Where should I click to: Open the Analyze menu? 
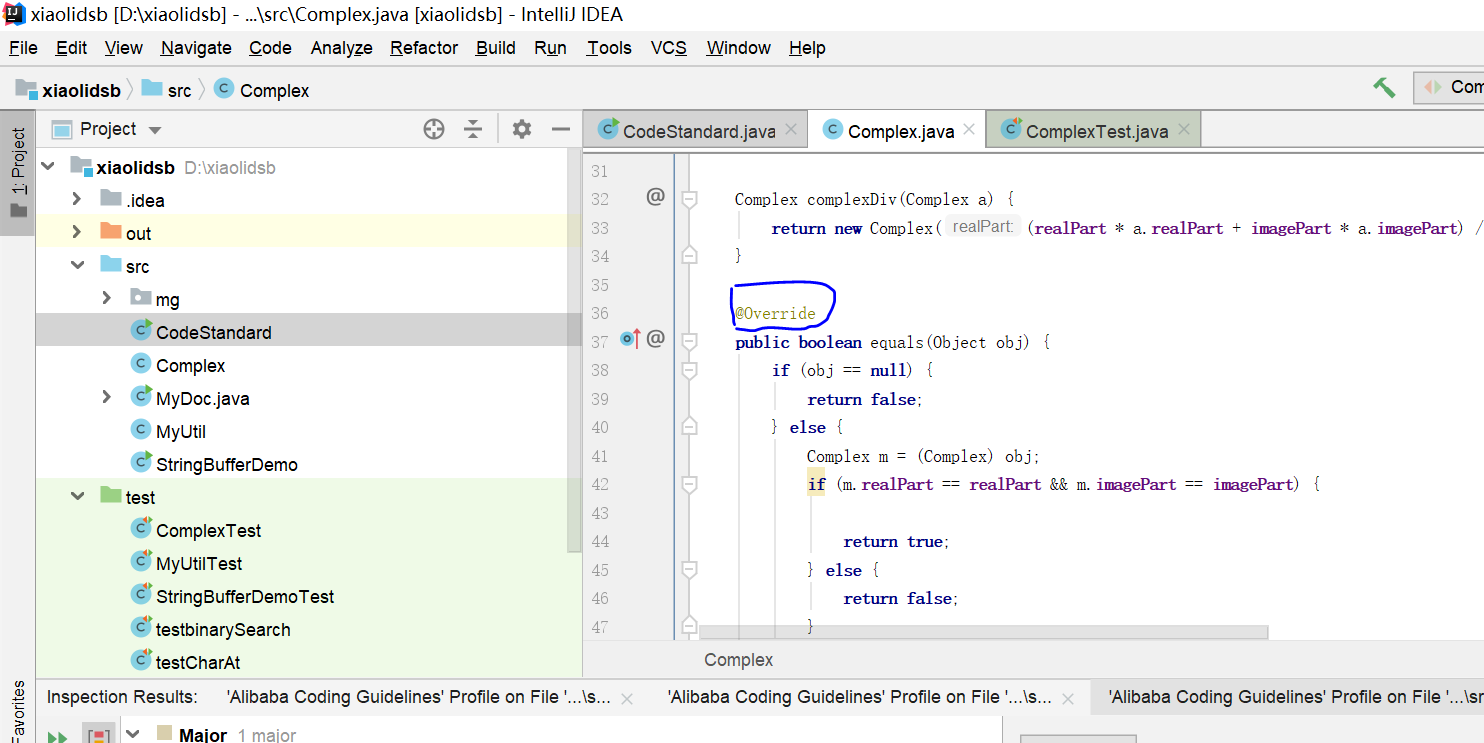pos(341,48)
